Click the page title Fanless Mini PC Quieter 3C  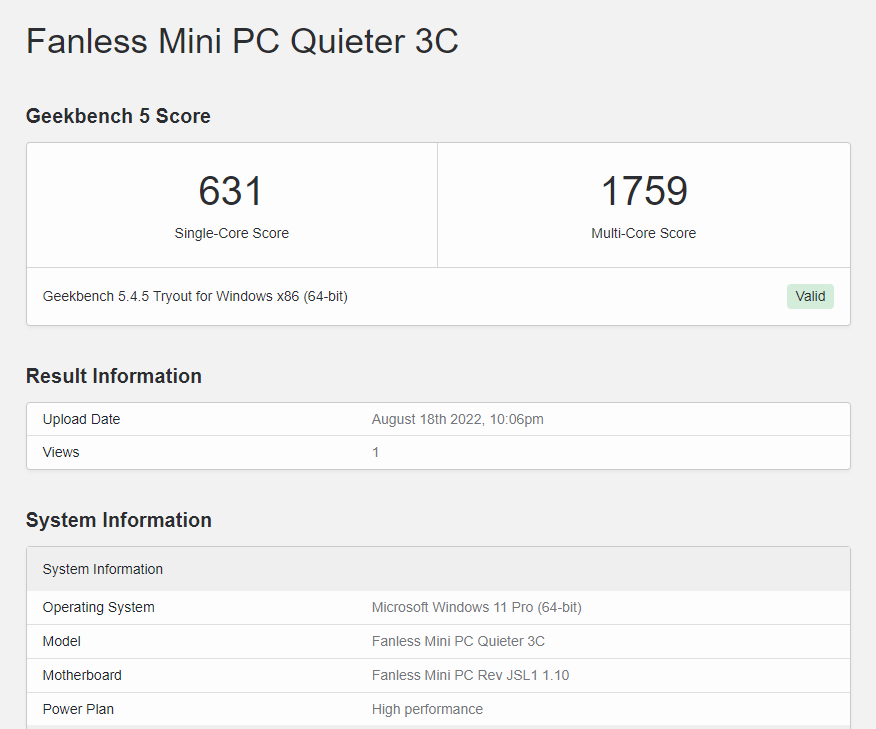tap(242, 41)
